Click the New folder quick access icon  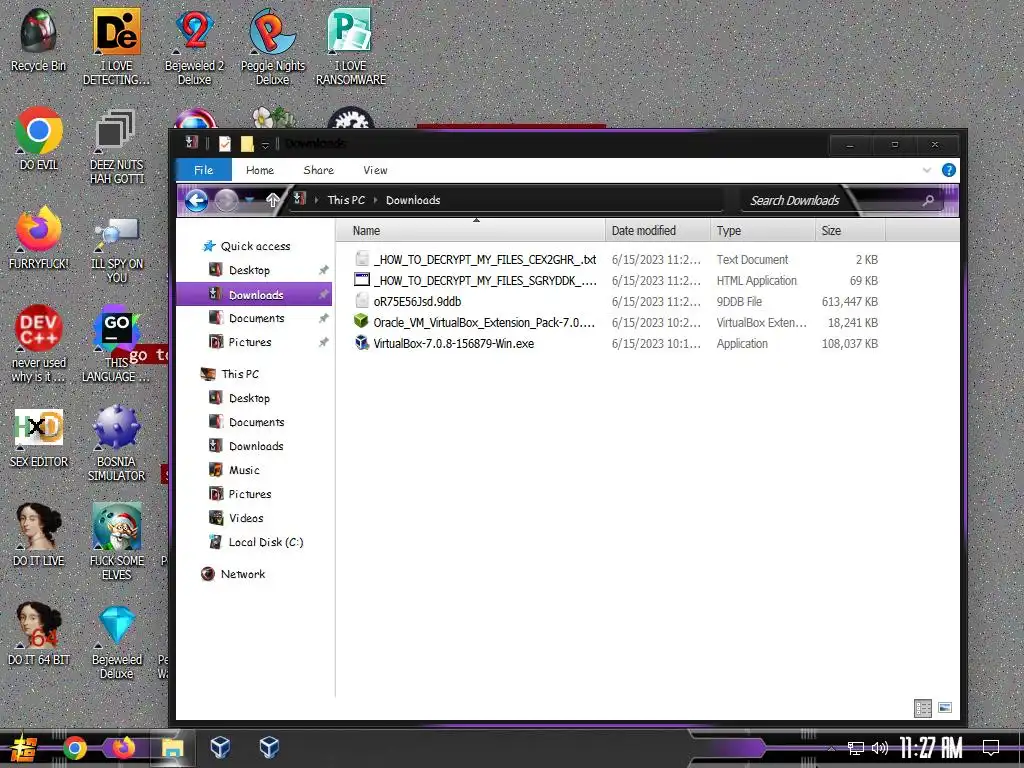pyautogui.click(x=247, y=143)
